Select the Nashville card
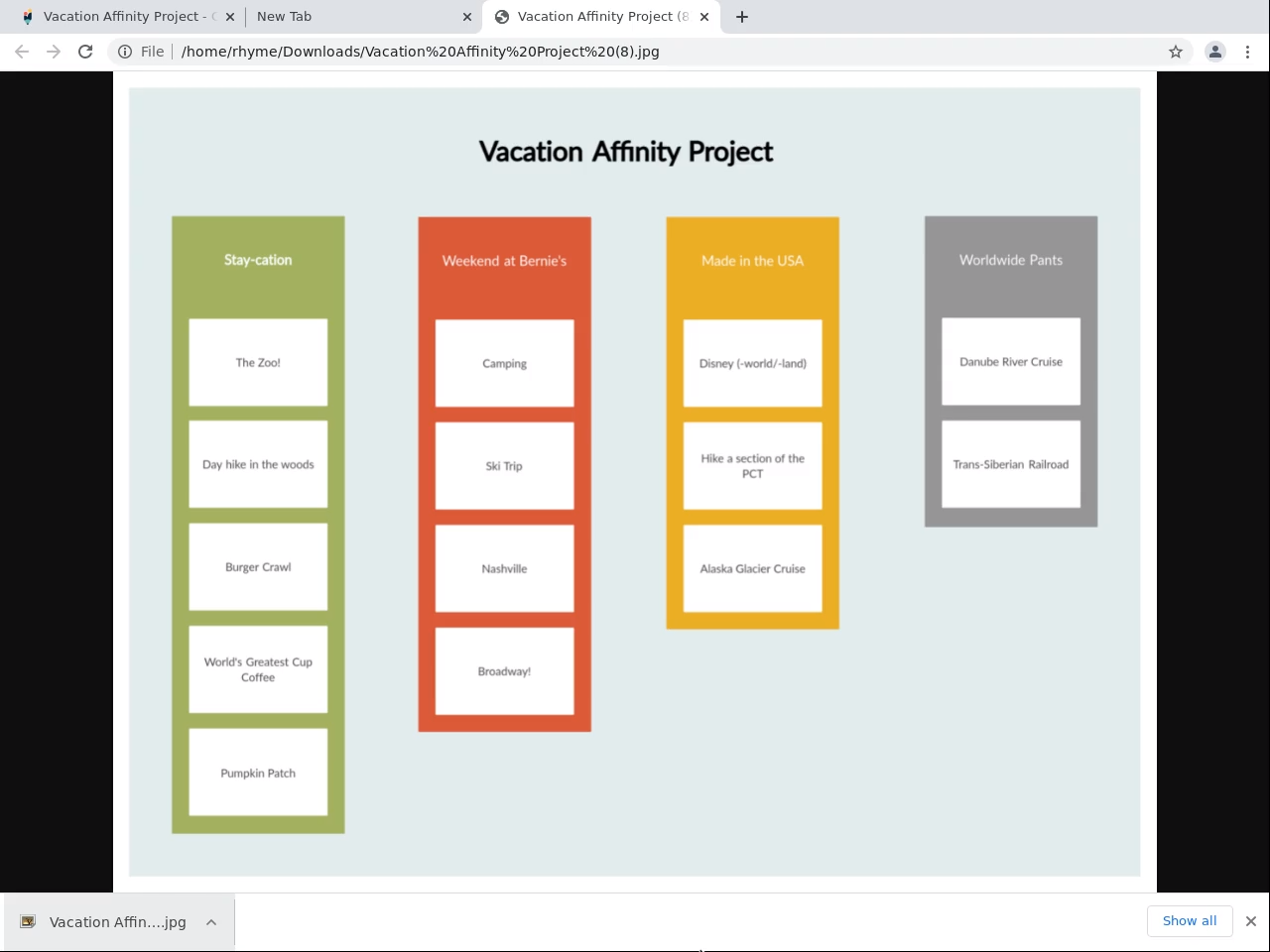 (504, 568)
